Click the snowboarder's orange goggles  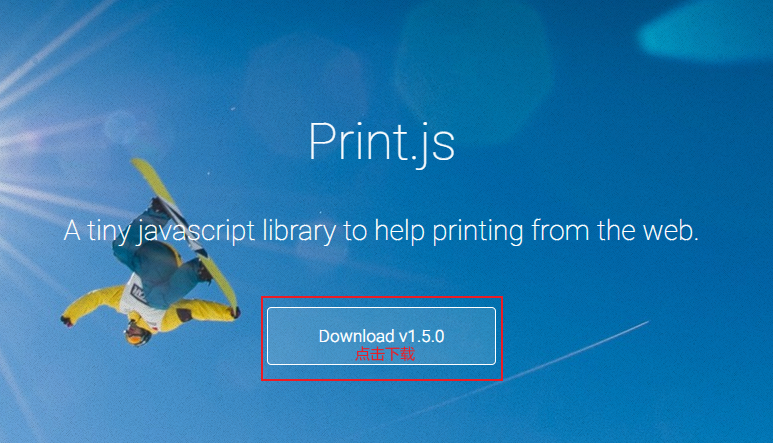click(134, 336)
